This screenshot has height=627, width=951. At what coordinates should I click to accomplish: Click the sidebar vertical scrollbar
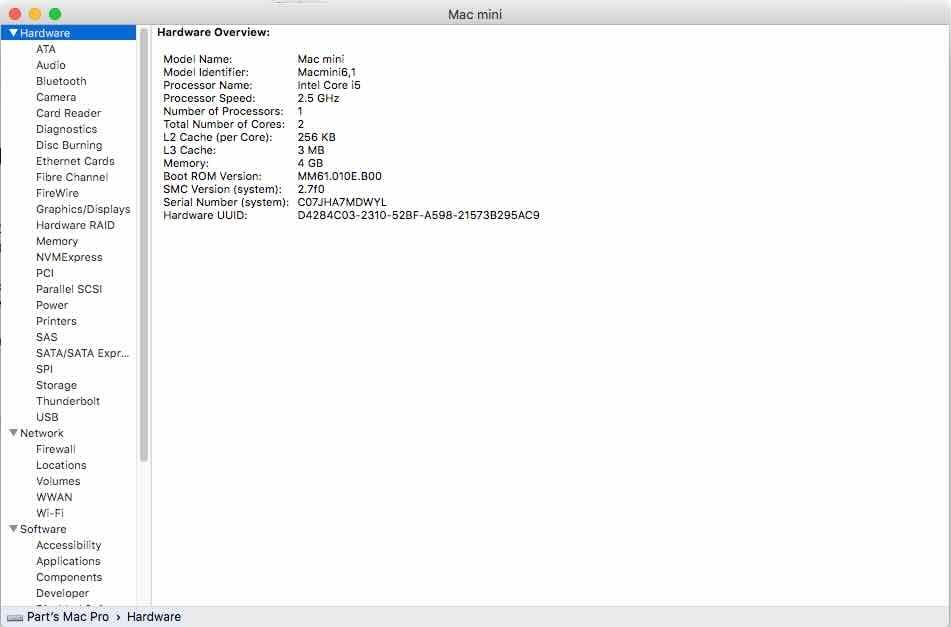coord(144,246)
